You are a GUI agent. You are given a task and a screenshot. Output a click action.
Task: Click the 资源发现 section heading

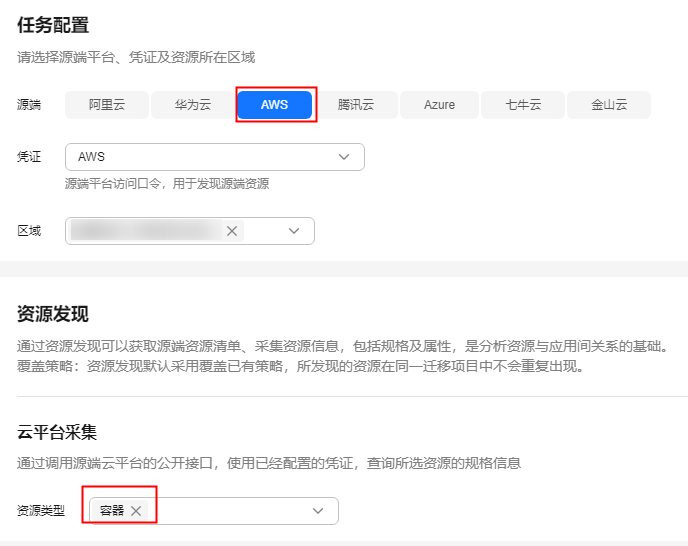[x=53, y=314]
